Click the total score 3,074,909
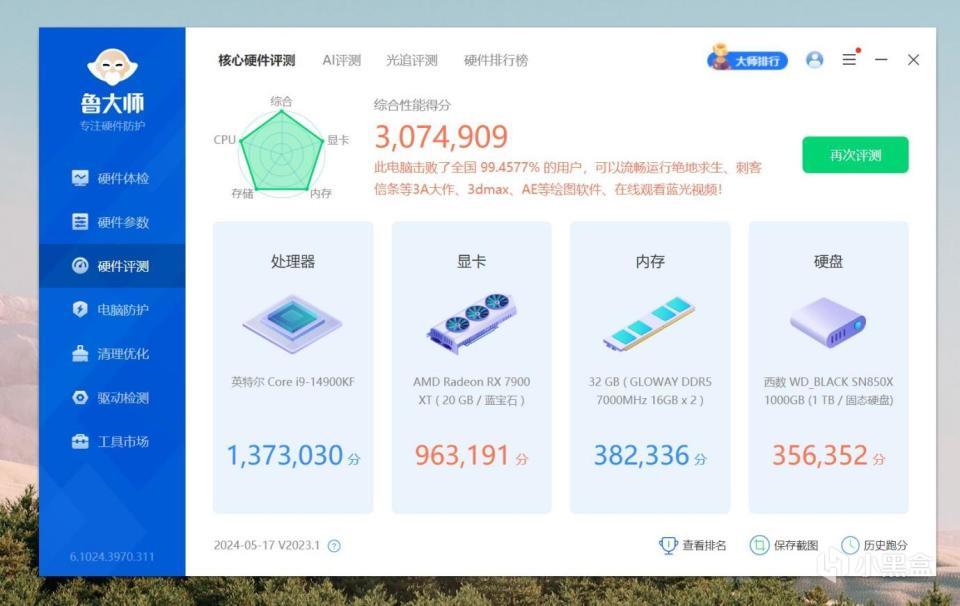 click(x=441, y=137)
